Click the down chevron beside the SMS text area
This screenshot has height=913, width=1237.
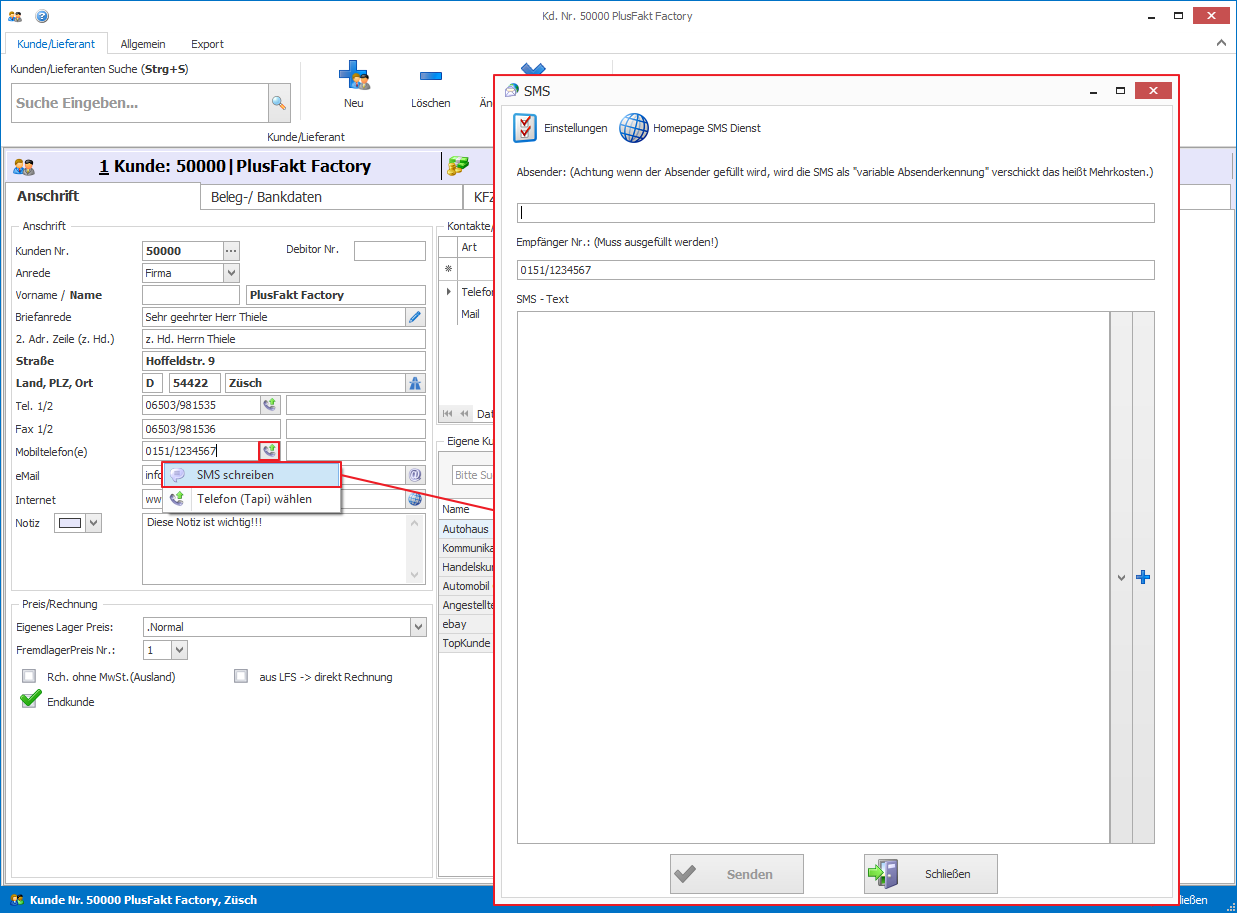pyautogui.click(x=1121, y=578)
